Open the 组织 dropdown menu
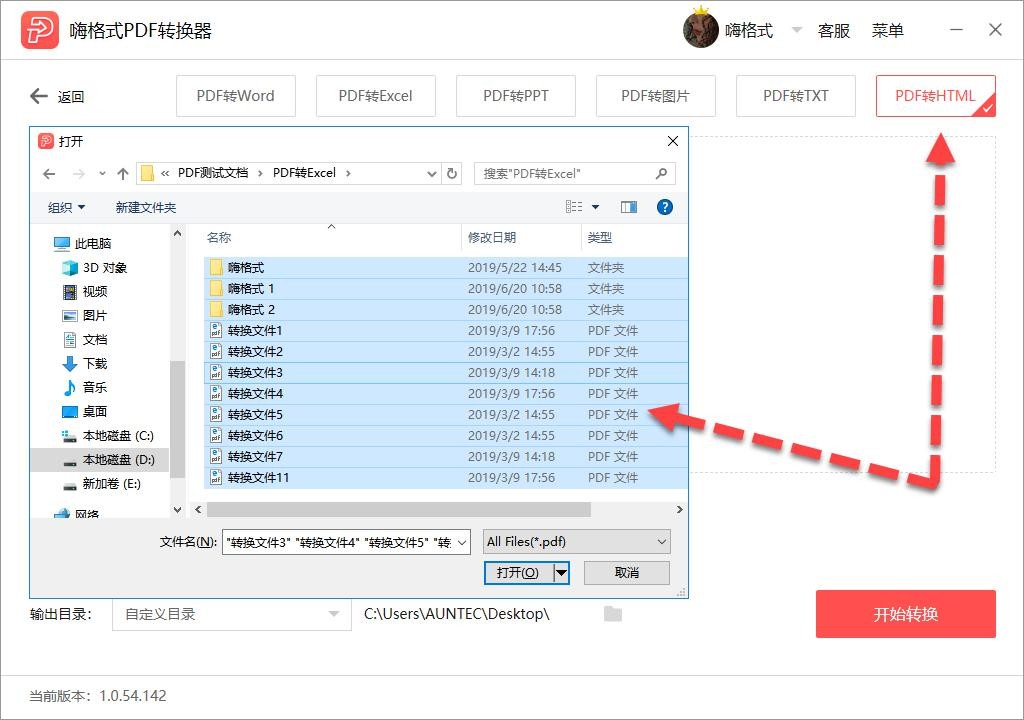 (x=67, y=208)
